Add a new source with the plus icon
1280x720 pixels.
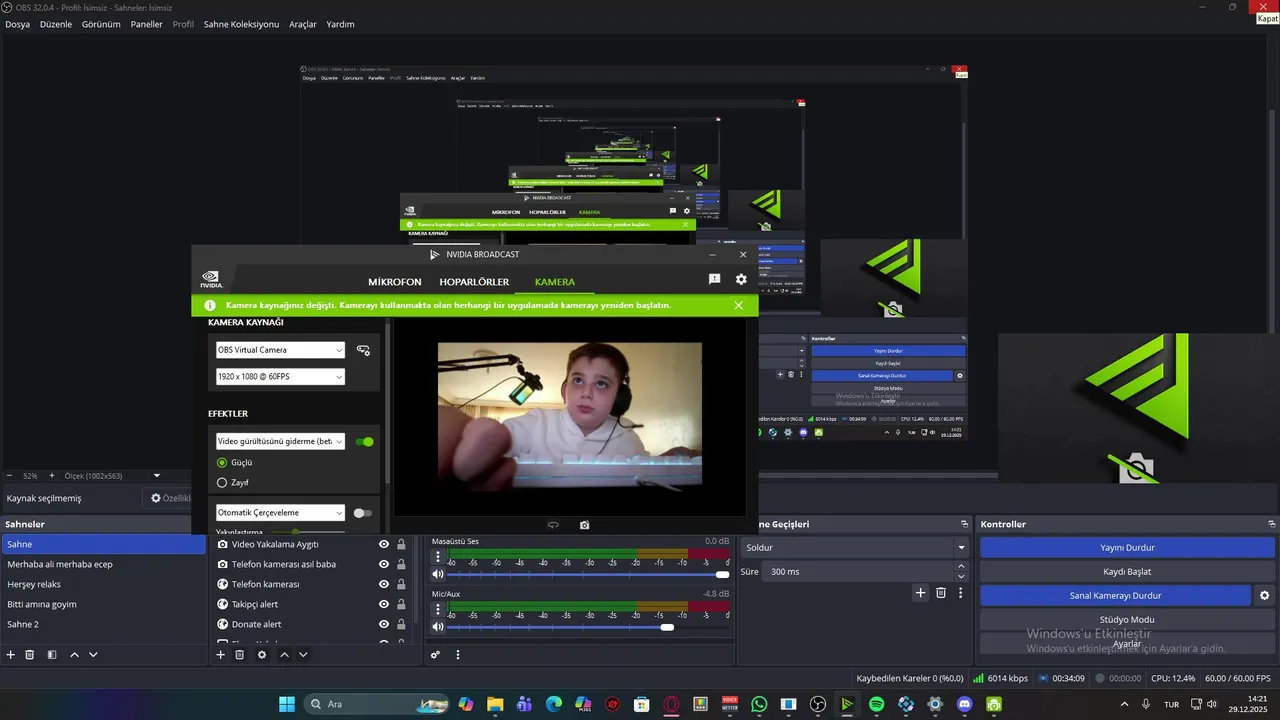[x=221, y=655]
